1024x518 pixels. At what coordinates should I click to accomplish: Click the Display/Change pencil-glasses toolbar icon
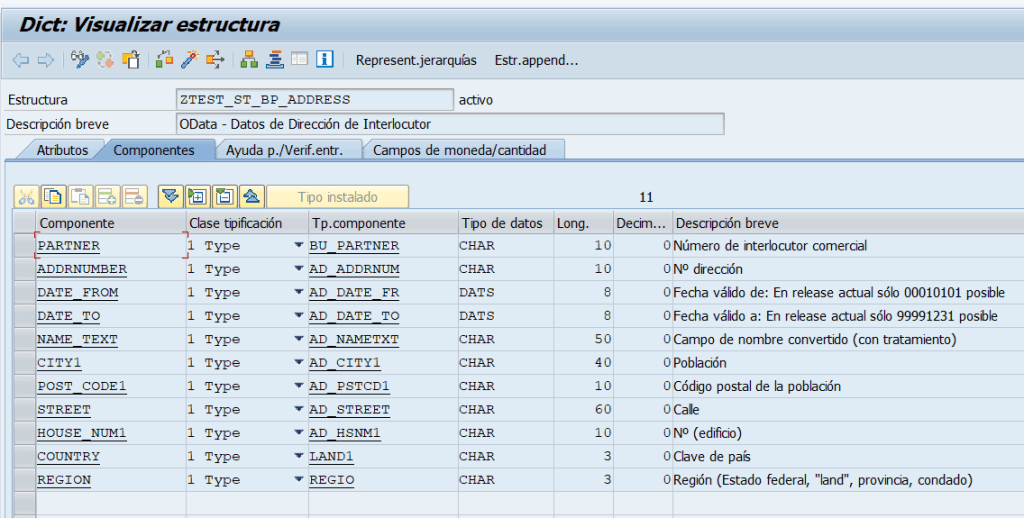[x=80, y=60]
